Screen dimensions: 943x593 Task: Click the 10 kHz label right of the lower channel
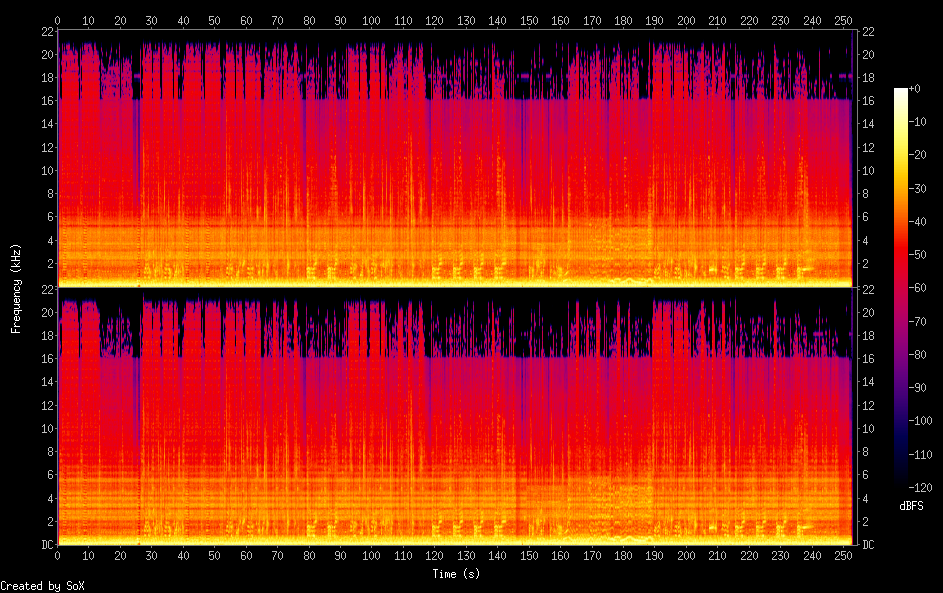pyautogui.click(x=868, y=428)
